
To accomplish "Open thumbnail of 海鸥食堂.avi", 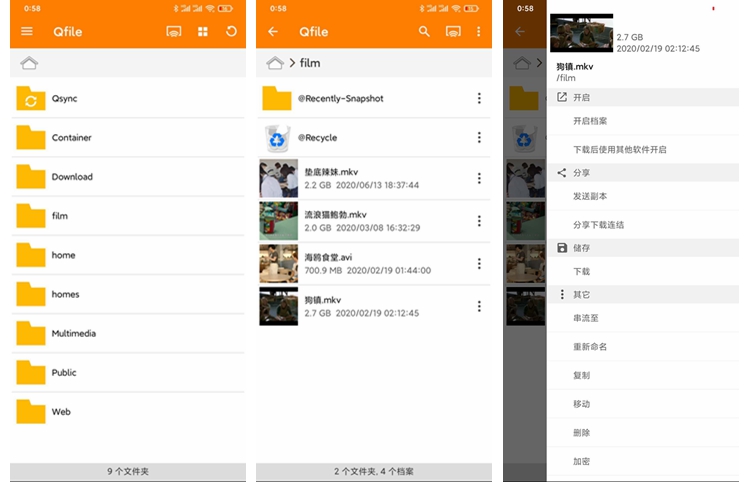I will tap(278, 264).
